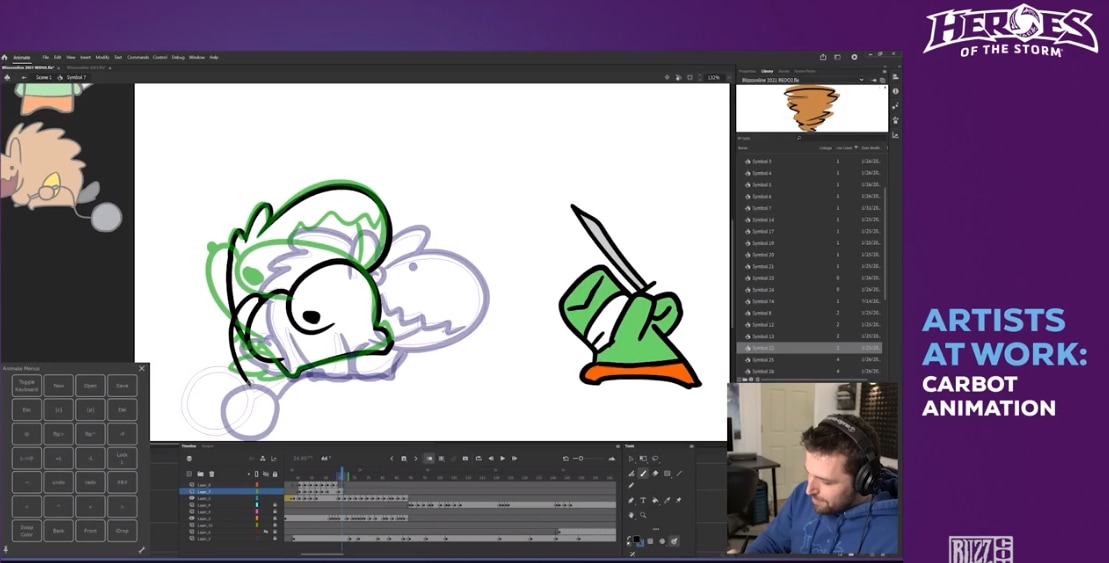
Task: Click the layer depth camera icon in timeline
Action: point(274,458)
